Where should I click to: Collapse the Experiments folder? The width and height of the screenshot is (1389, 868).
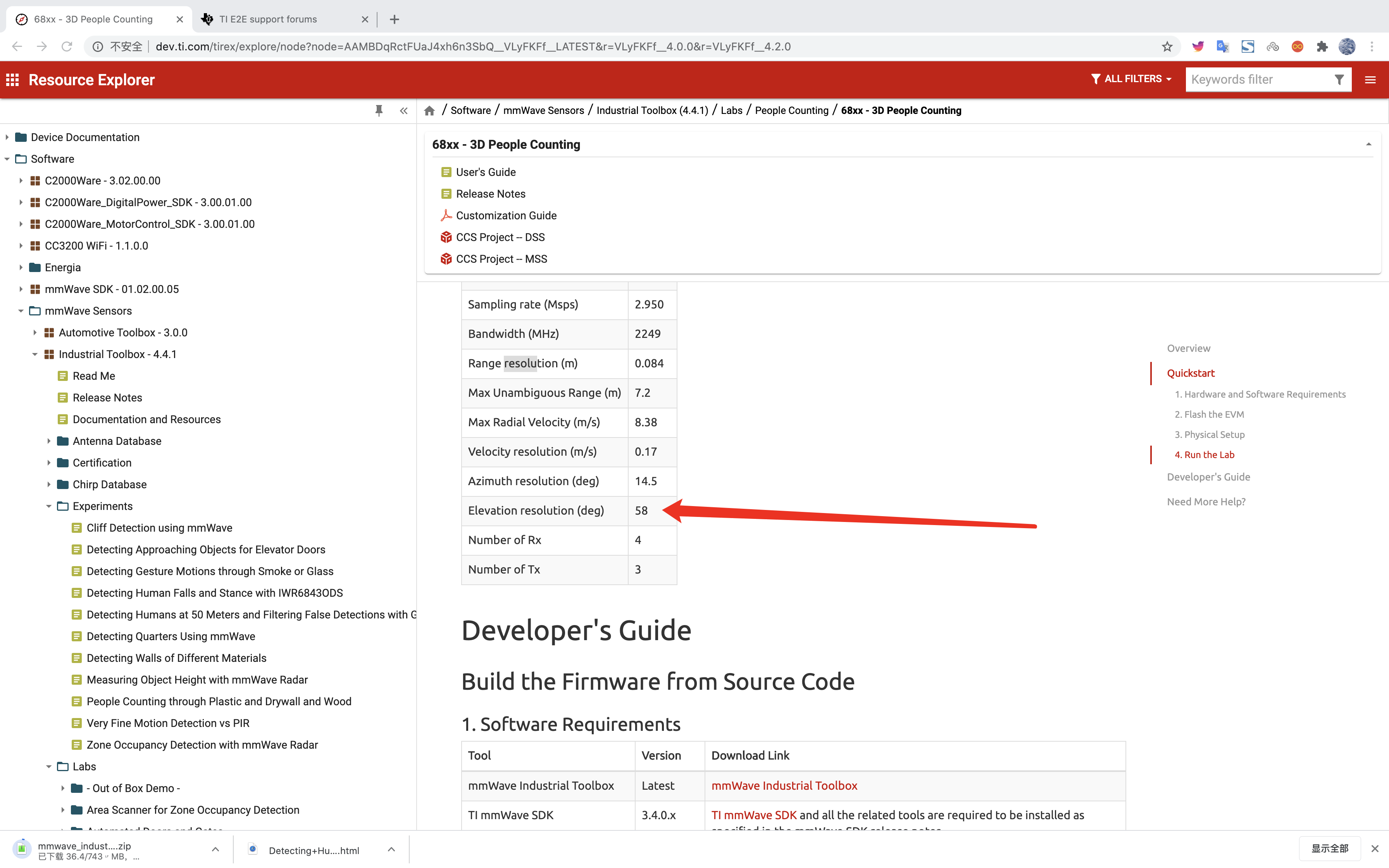49,506
